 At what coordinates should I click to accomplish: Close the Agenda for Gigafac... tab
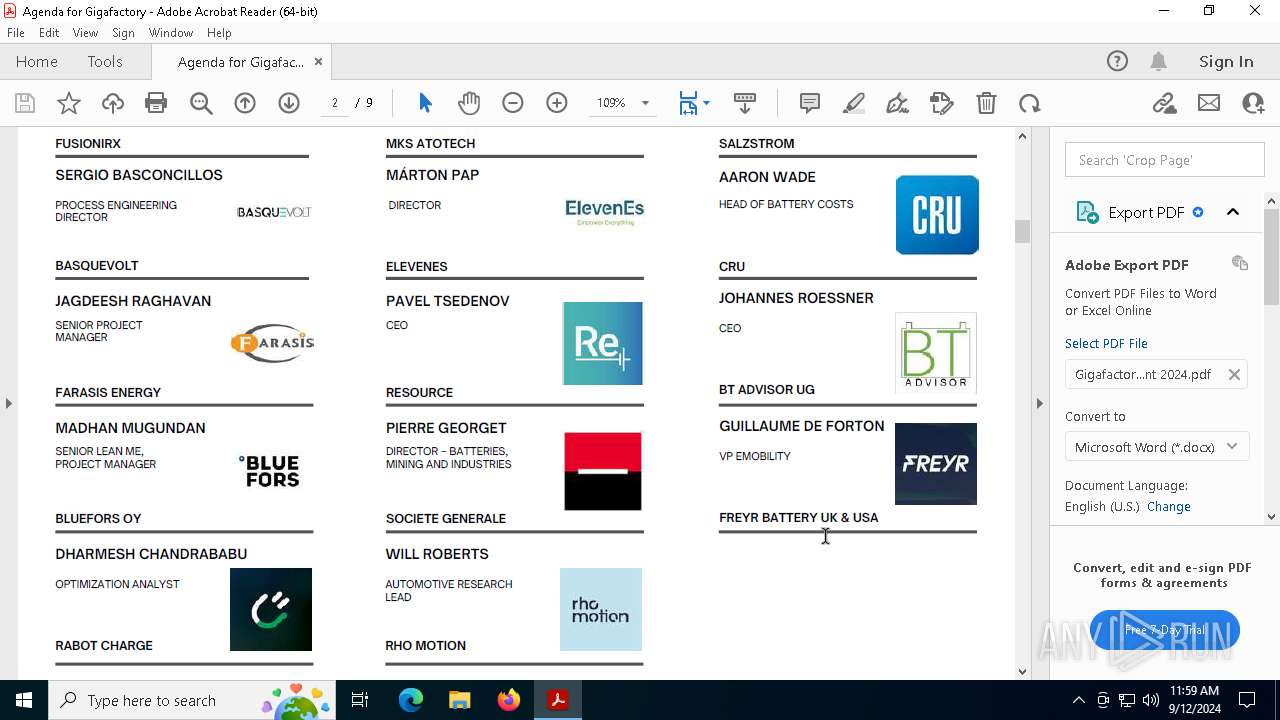pyautogui.click(x=318, y=61)
